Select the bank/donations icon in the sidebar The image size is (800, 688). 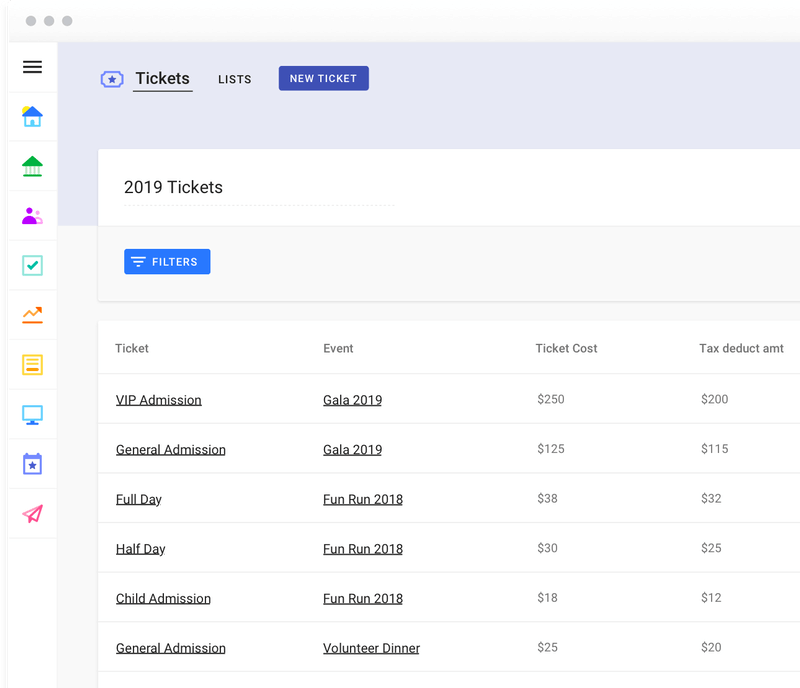coord(32,166)
